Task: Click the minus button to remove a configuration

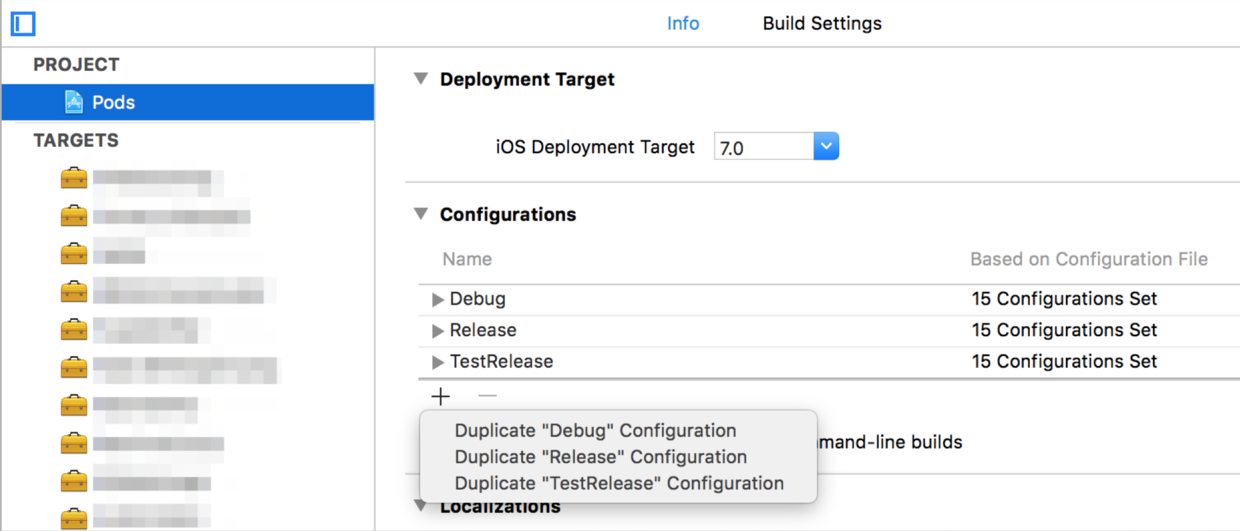Action: [x=487, y=397]
